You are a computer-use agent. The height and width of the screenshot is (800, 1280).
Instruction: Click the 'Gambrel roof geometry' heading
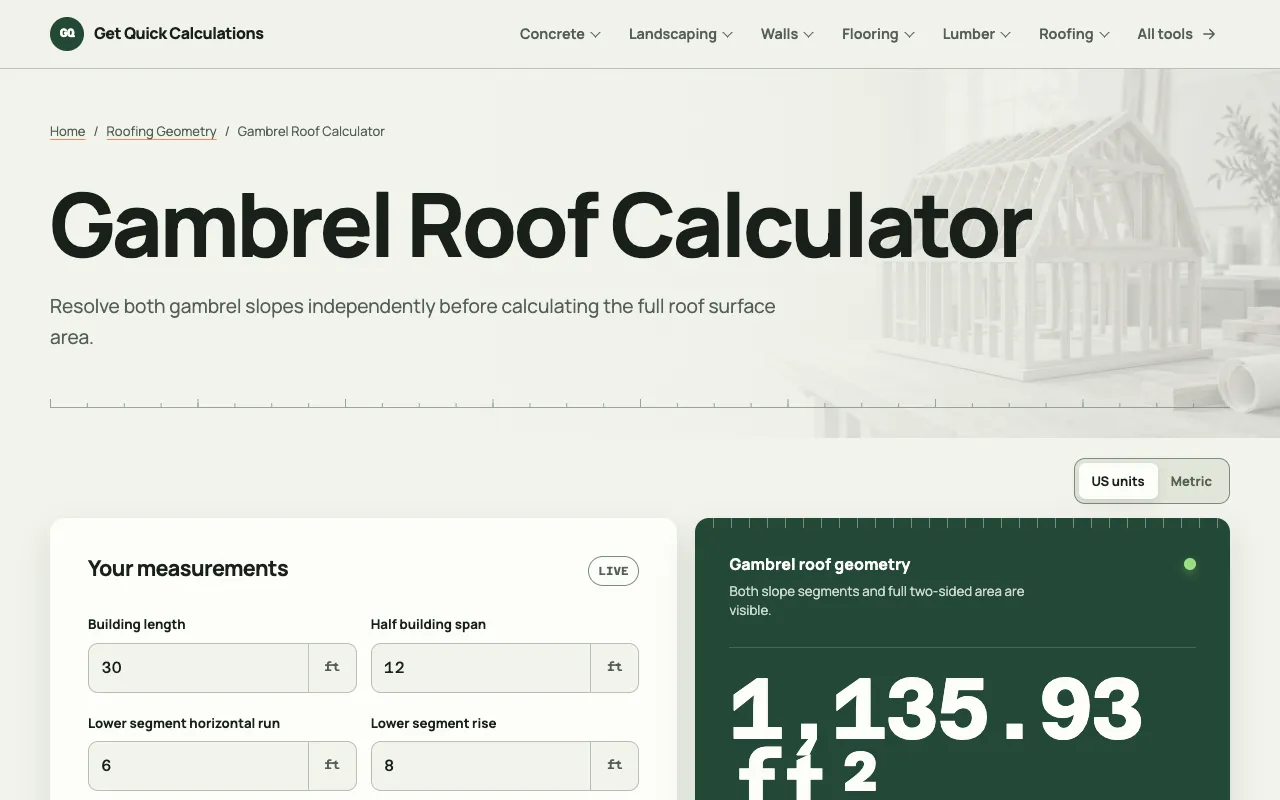click(x=820, y=565)
